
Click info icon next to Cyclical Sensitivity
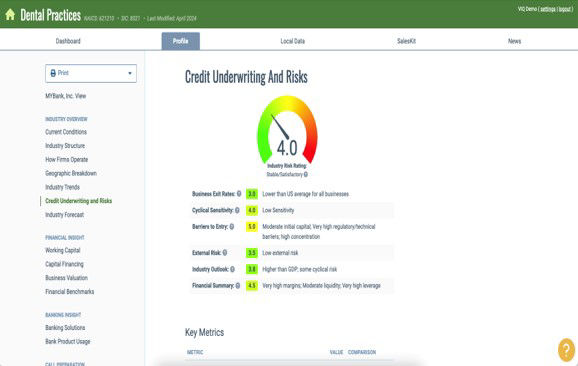237,210
